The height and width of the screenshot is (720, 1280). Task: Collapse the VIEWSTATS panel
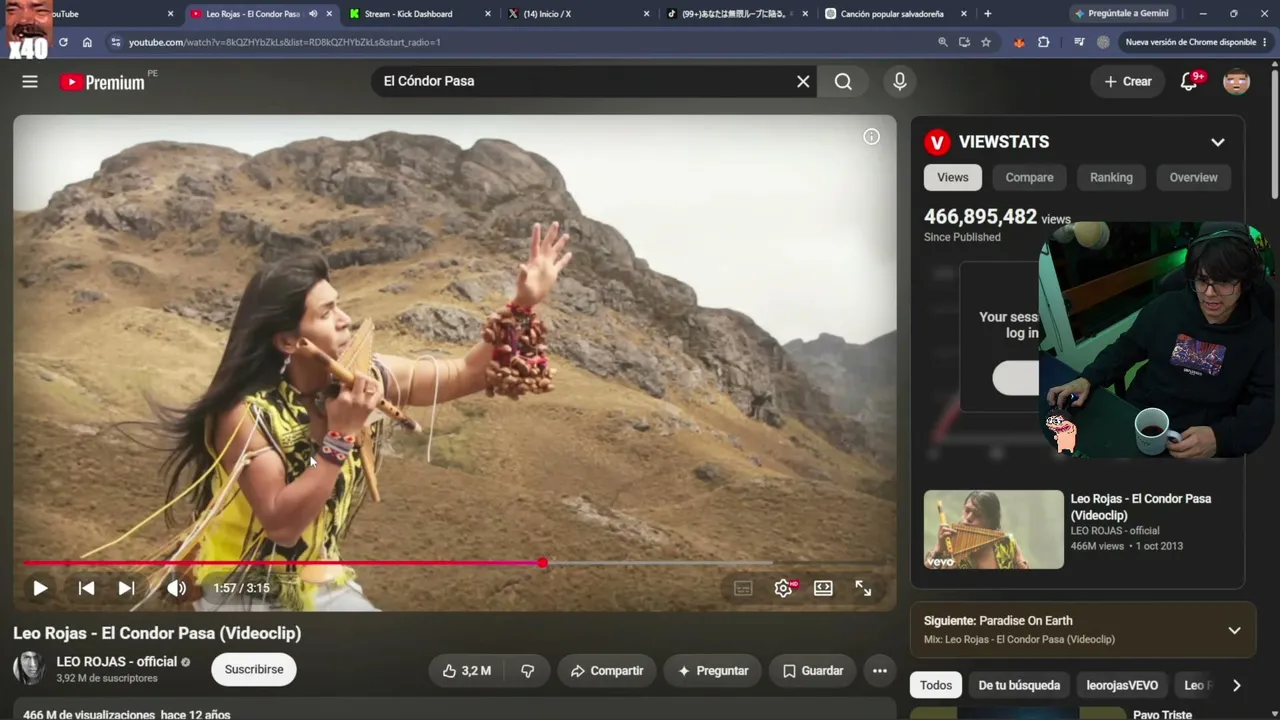click(x=1218, y=142)
